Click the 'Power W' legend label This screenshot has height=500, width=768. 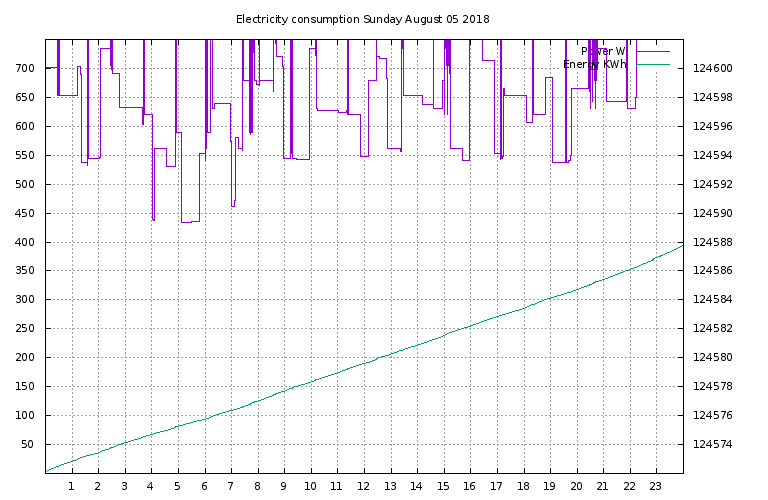tap(603, 51)
